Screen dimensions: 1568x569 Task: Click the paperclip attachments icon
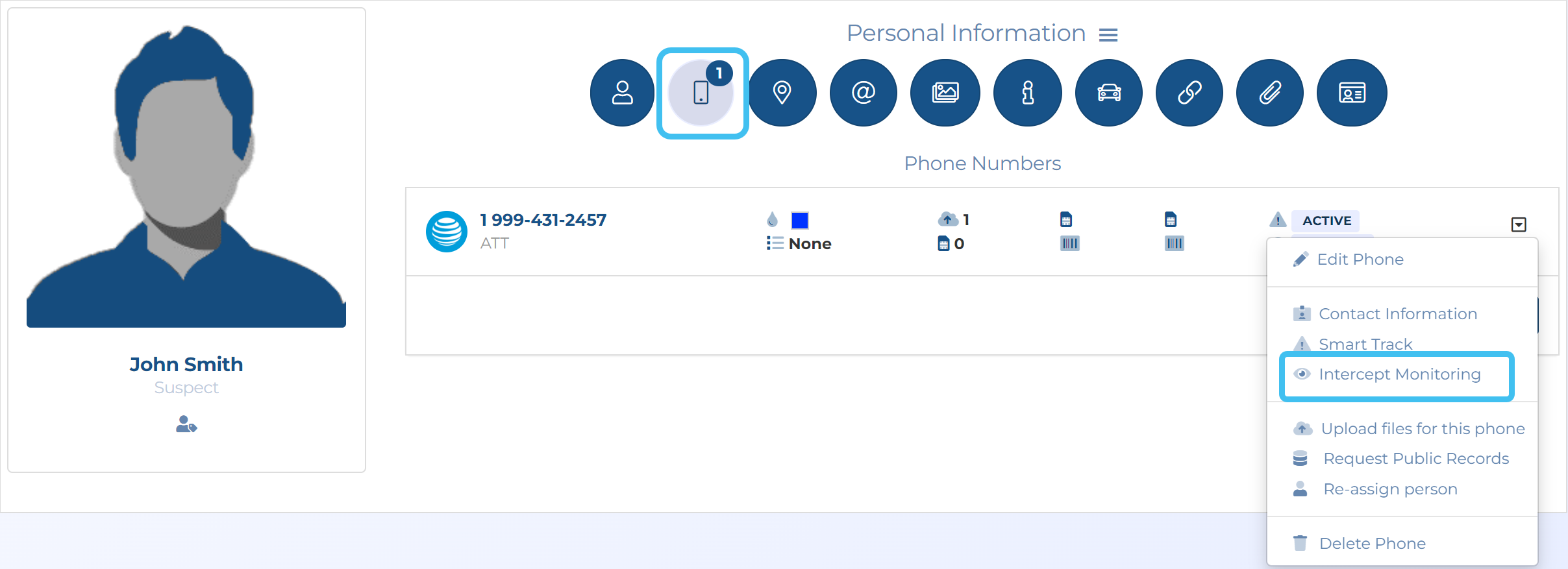pyautogui.click(x=1269, y=93)
